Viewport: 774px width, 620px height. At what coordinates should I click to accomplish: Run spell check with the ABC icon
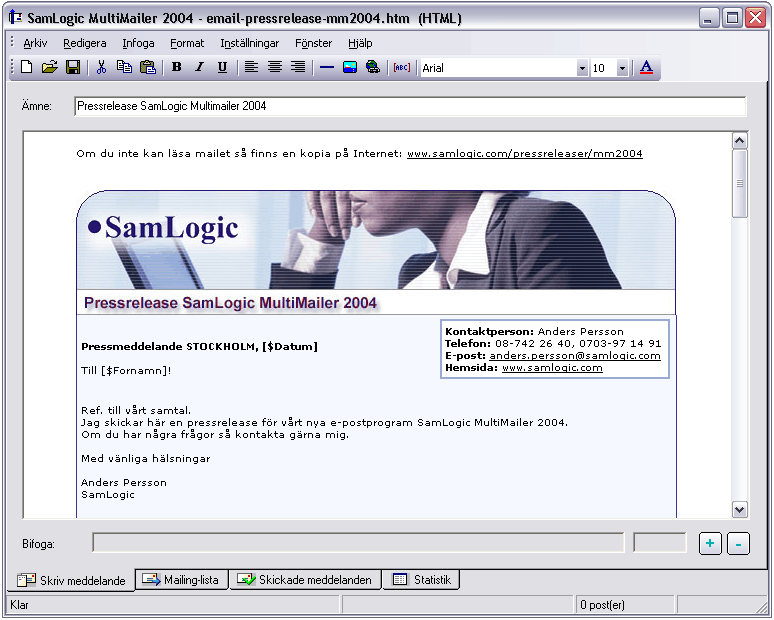(x=402, y=67)
